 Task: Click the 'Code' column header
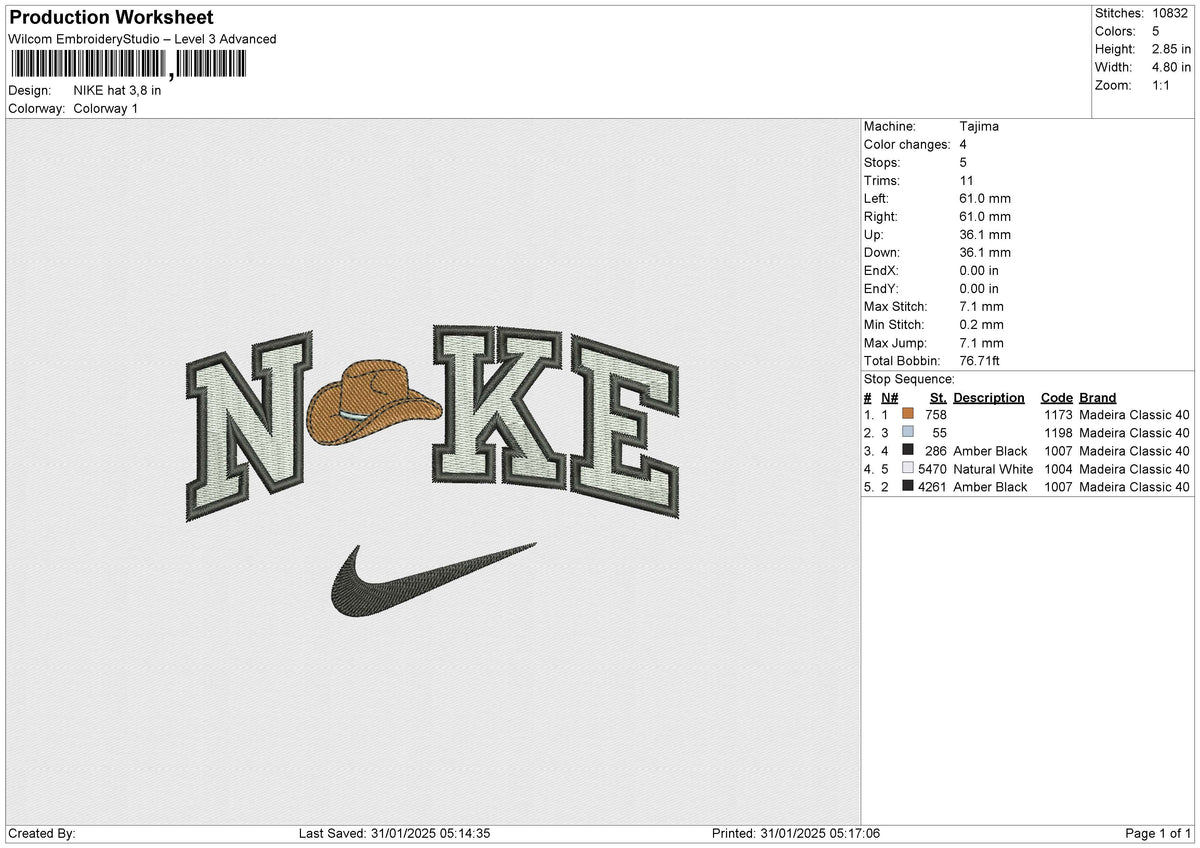tap(1056, 398)
